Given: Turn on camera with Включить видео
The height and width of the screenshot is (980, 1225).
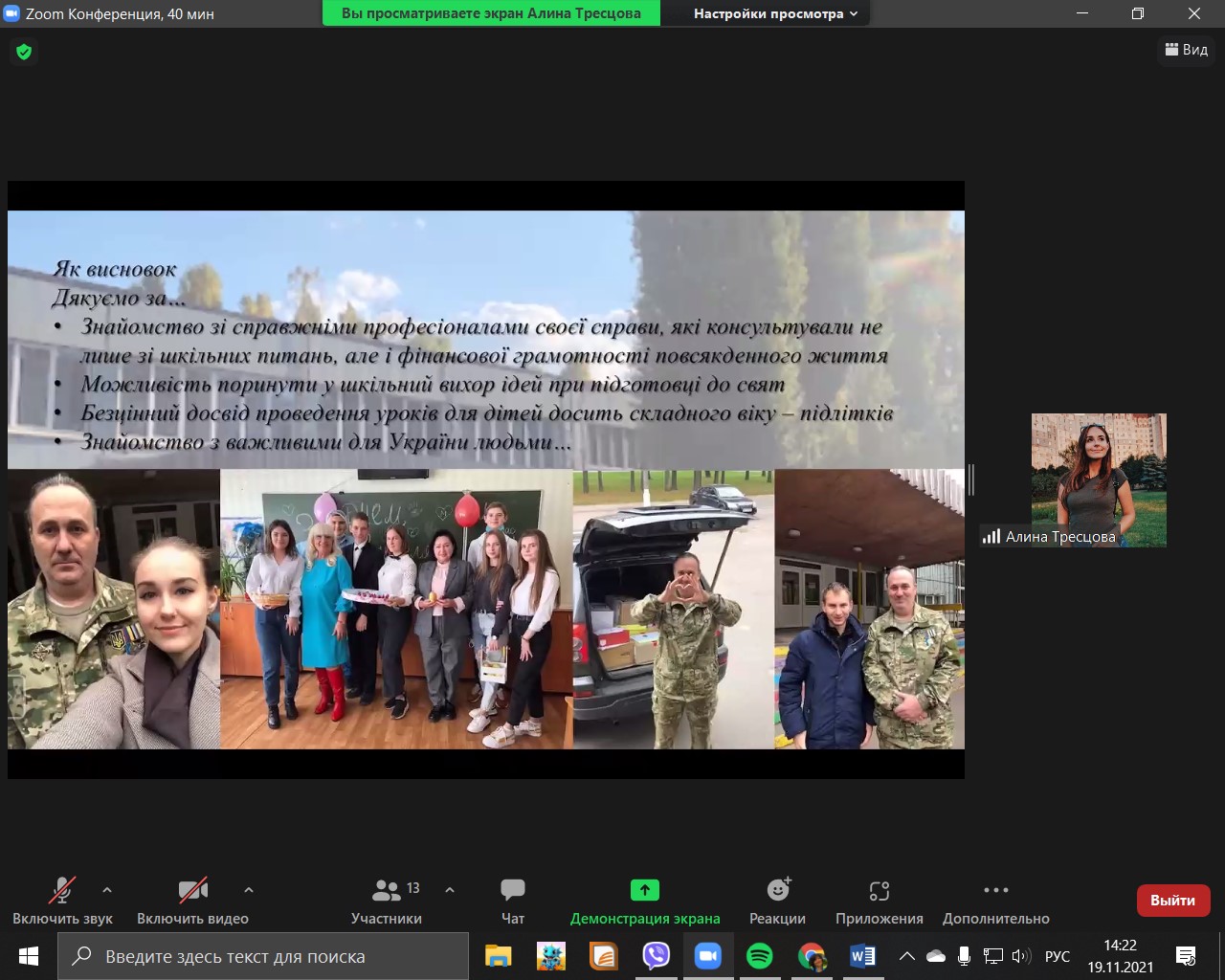Looking at the screenshot, I should click(192, 902).
